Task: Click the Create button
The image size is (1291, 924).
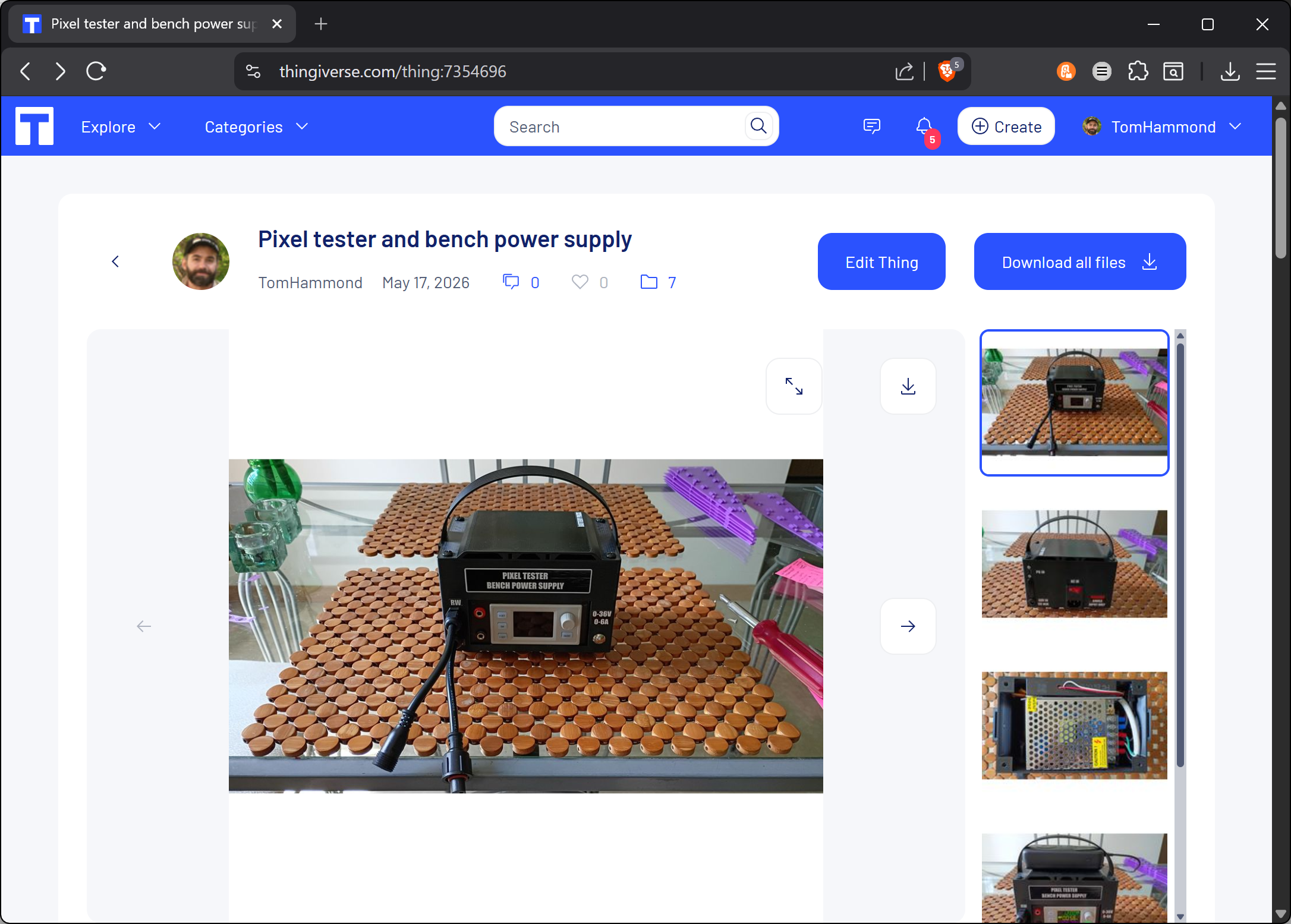Action: (x=1006, y=126)
